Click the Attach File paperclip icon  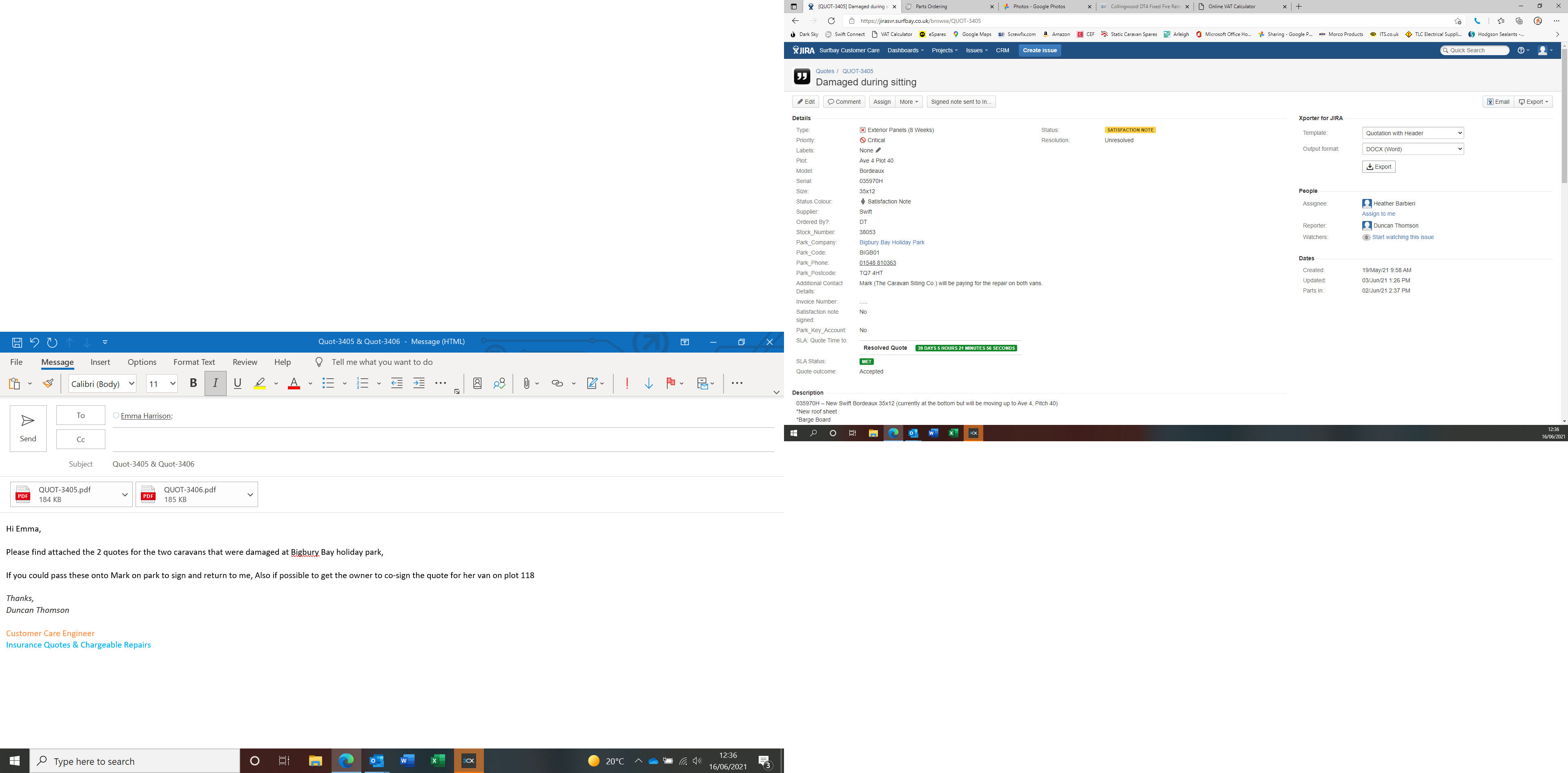[x=526, y=383]
